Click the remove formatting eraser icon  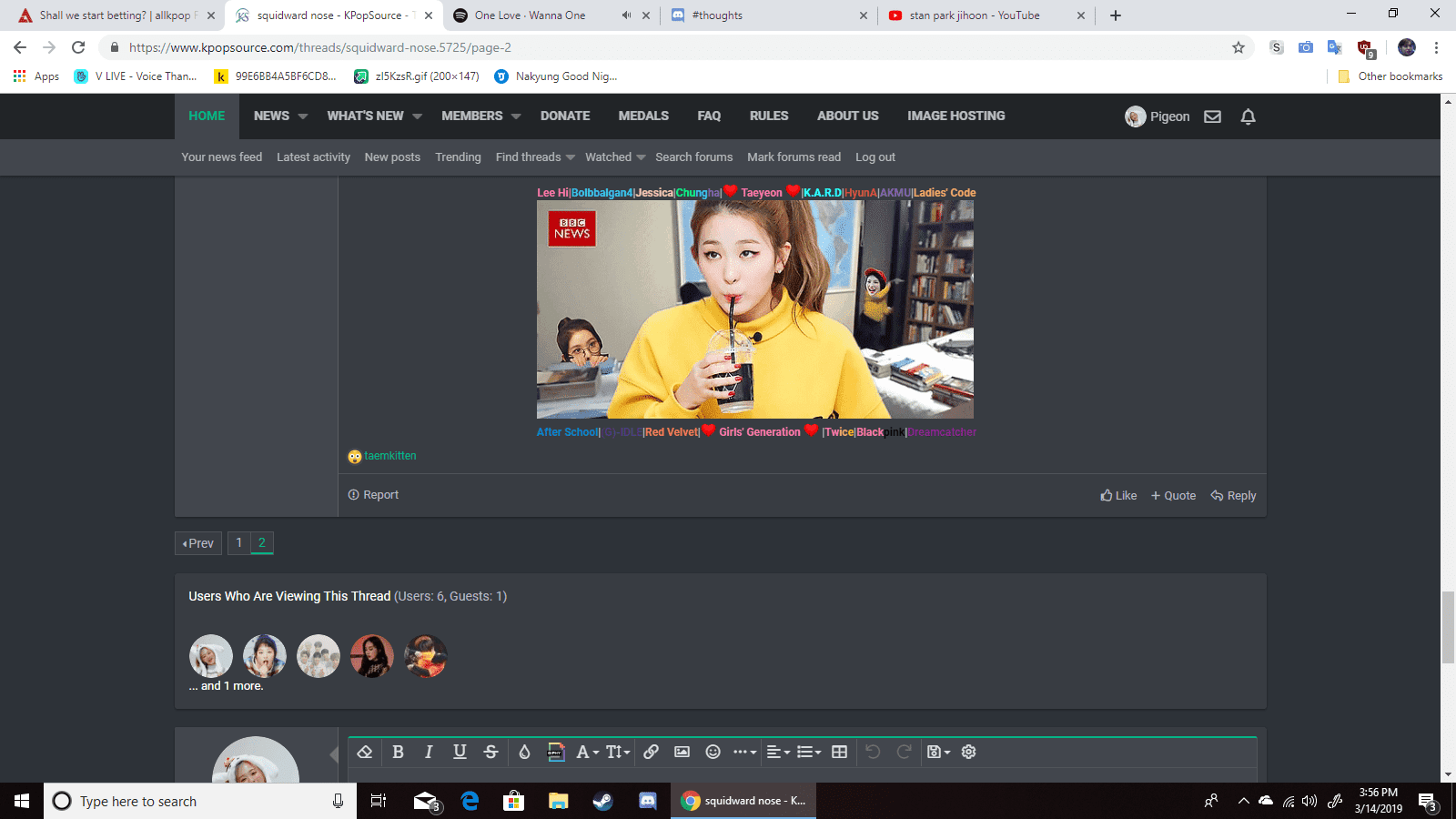(x=365, y=752)
